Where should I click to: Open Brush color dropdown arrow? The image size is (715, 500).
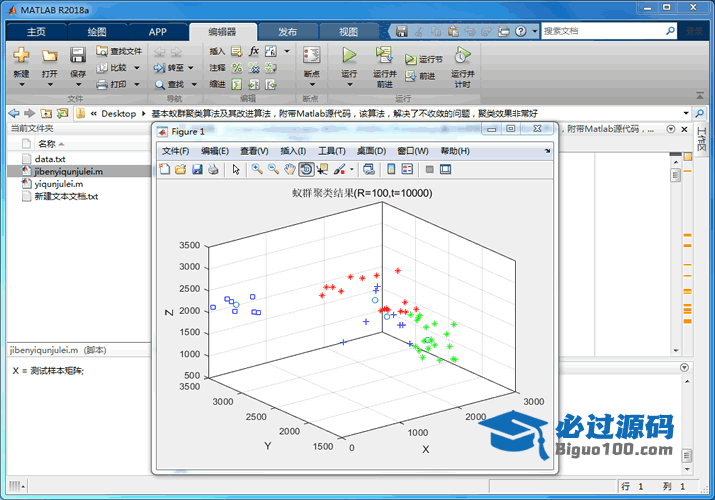[352, 170]
